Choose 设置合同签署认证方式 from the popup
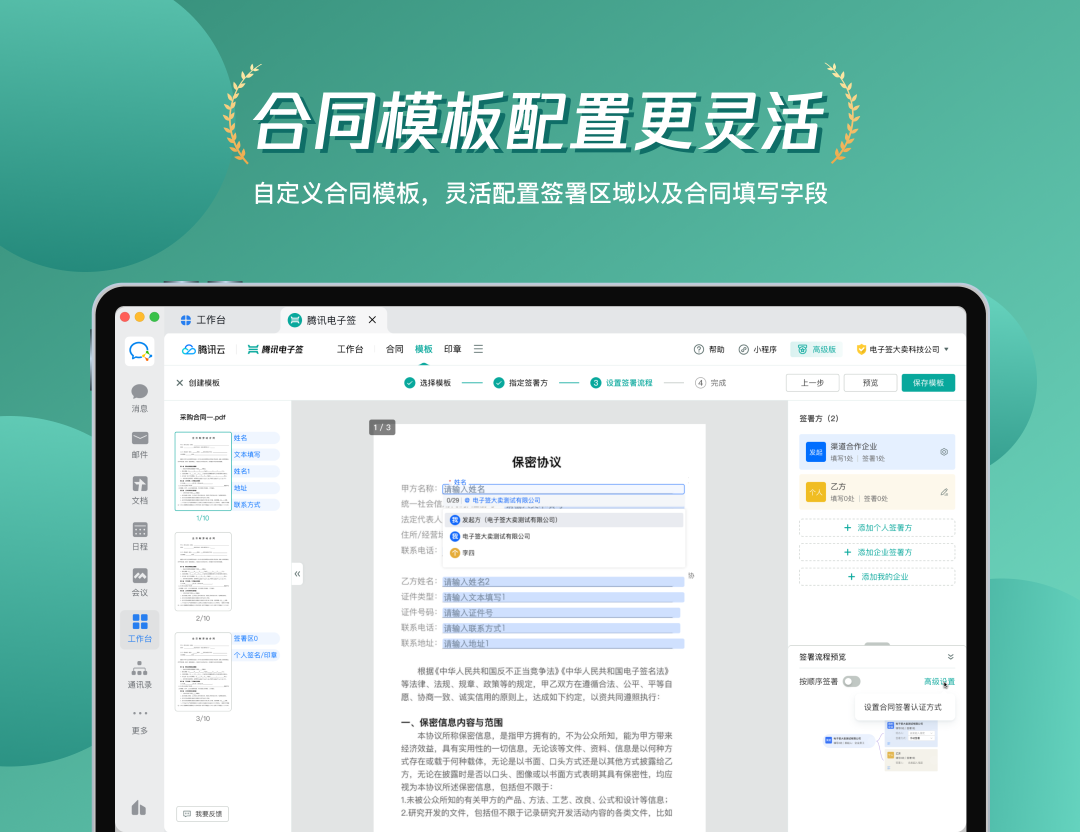1080x832 pixels. [x=902, y=707]
